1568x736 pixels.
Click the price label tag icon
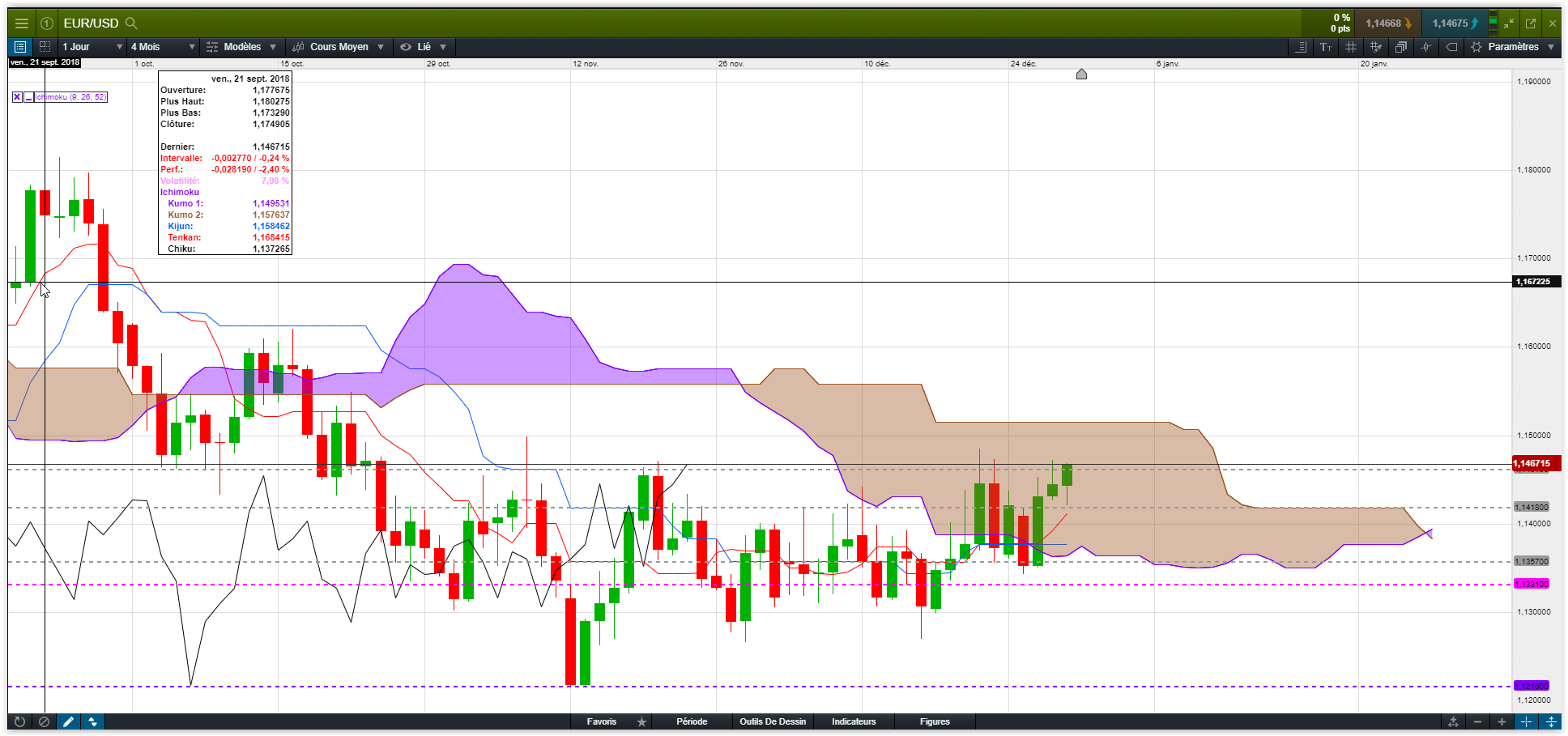click(x=1451, y=47)
